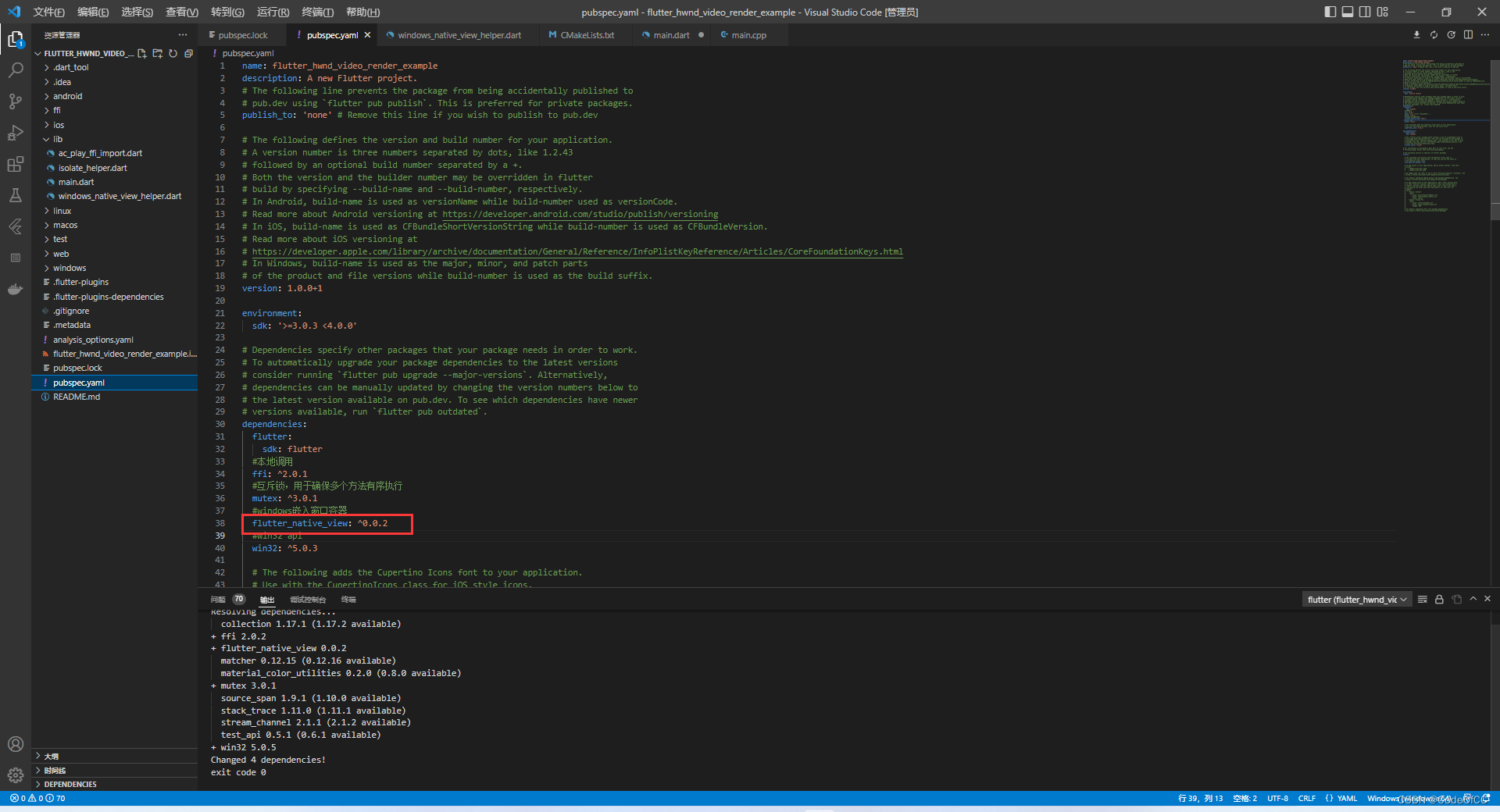This screenshot has height=812, width=1500.
Task: Click the YAML language mode indicator
Action: point(1347,798)
